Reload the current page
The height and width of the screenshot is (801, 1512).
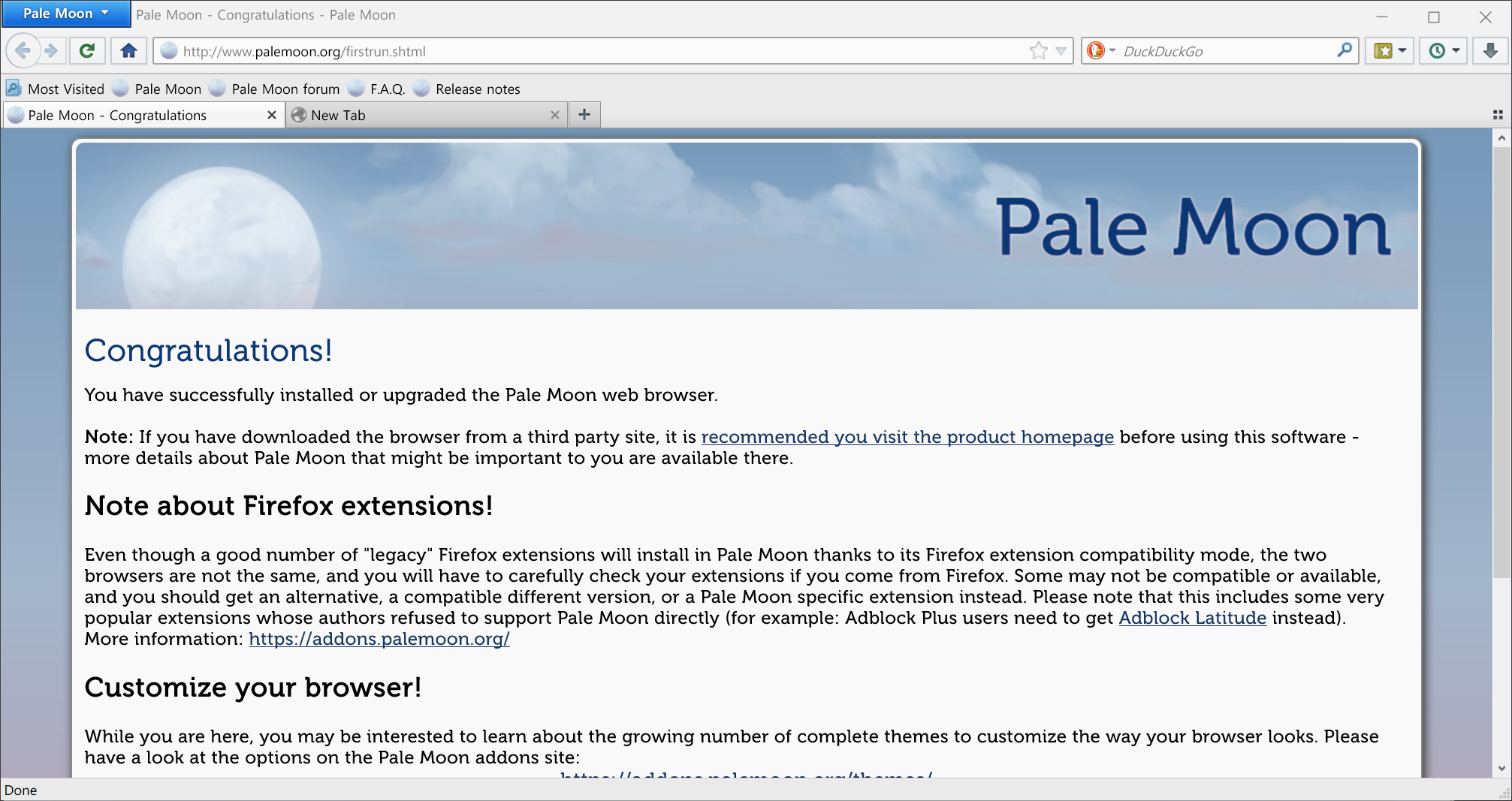pos(87,51)
